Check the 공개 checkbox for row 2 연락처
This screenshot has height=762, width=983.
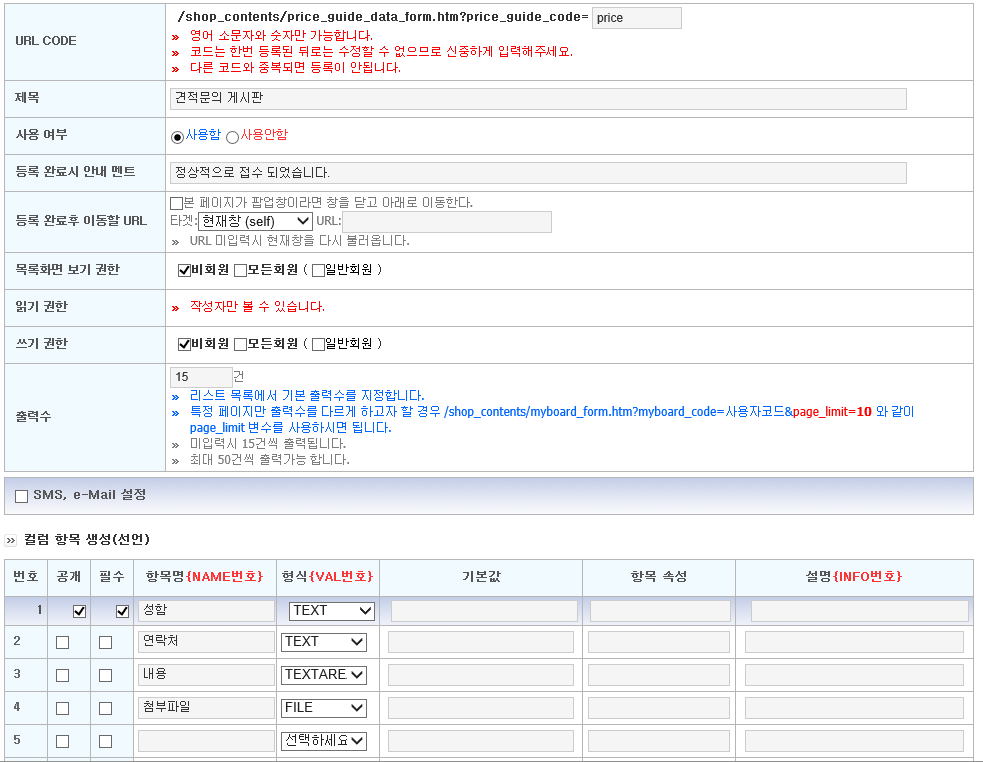coord(63,642)
